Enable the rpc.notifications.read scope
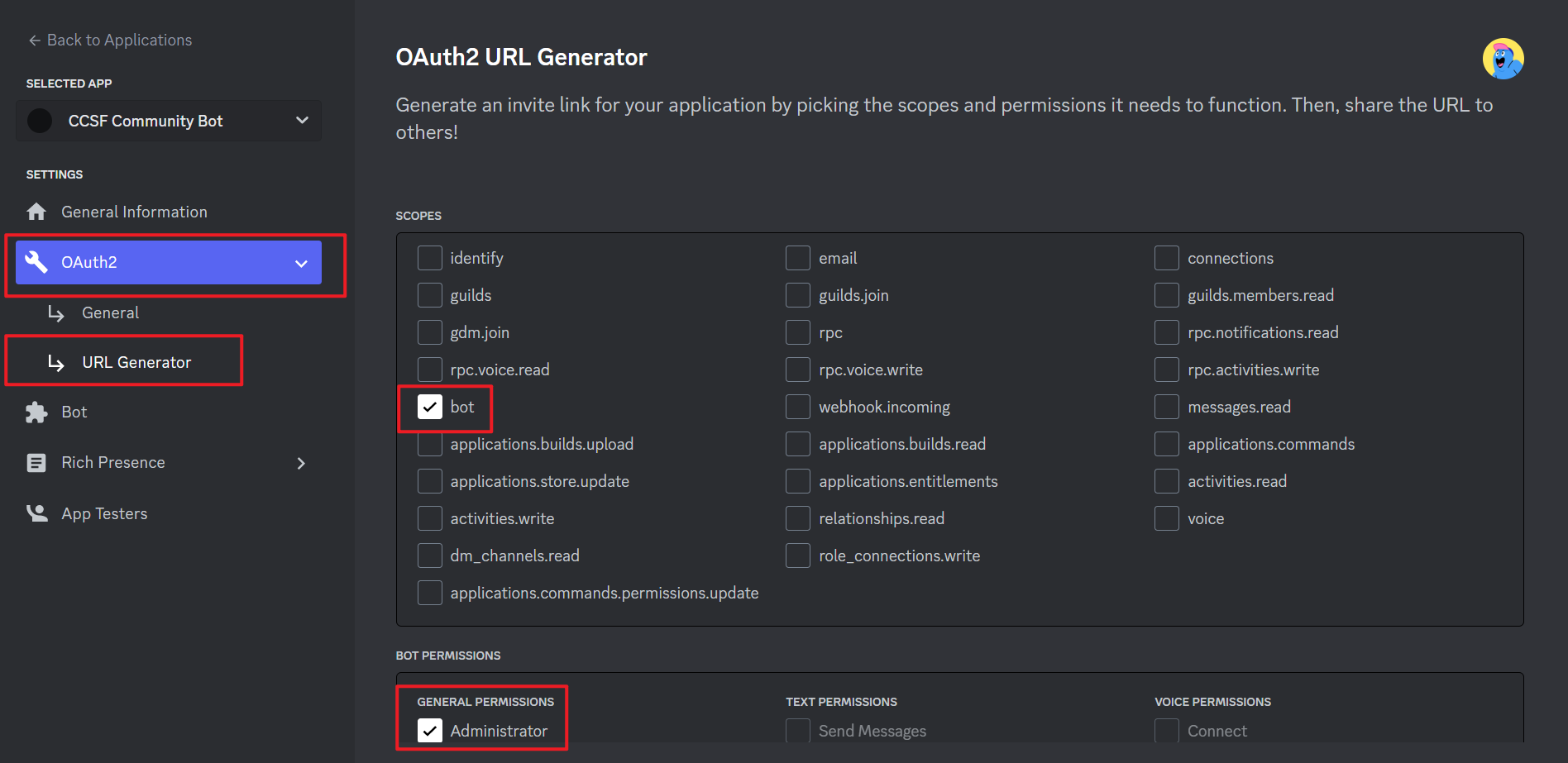 point(1167,332)
